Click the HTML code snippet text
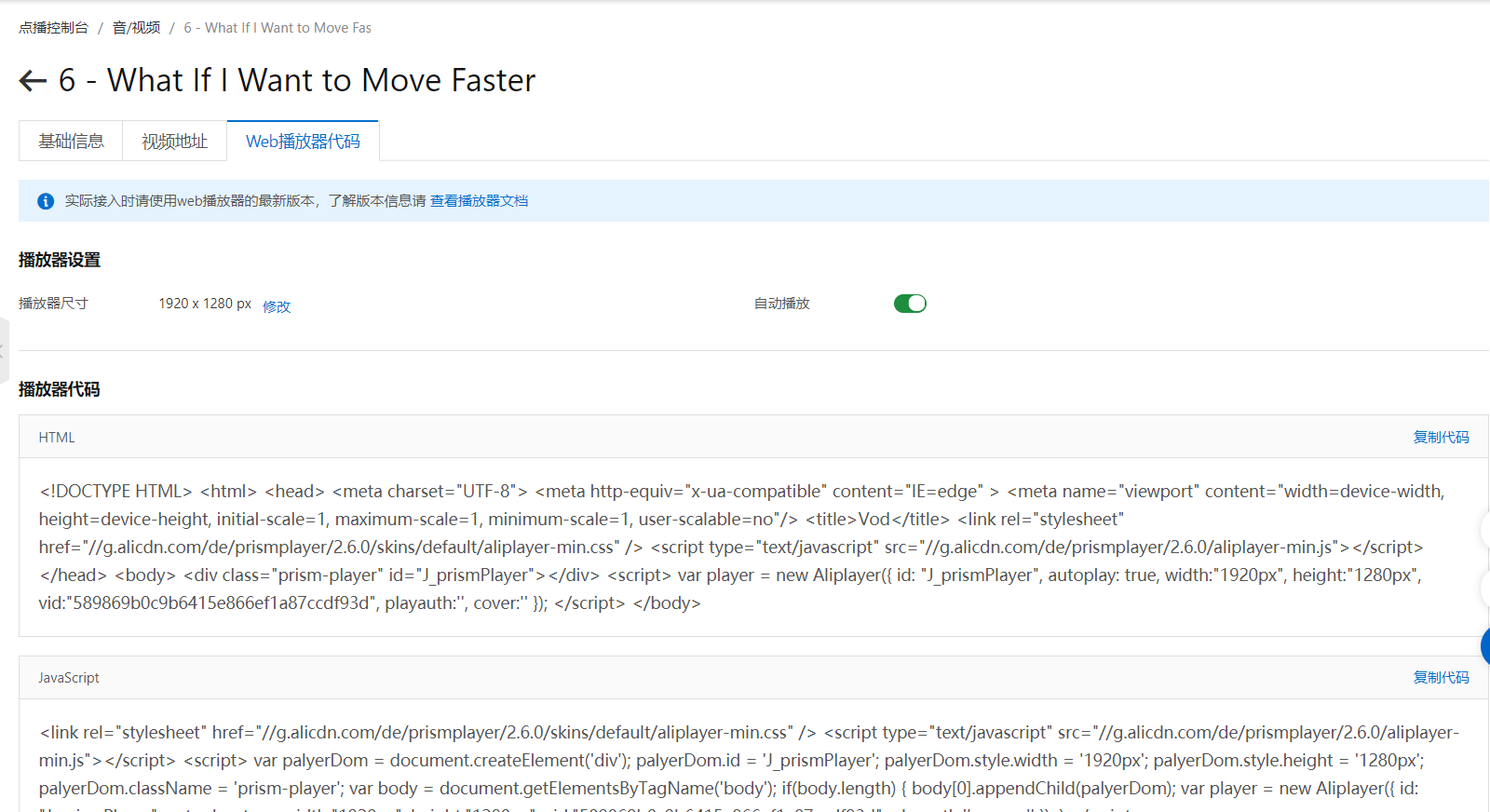The image size is (1490, 812). point(743,547)
